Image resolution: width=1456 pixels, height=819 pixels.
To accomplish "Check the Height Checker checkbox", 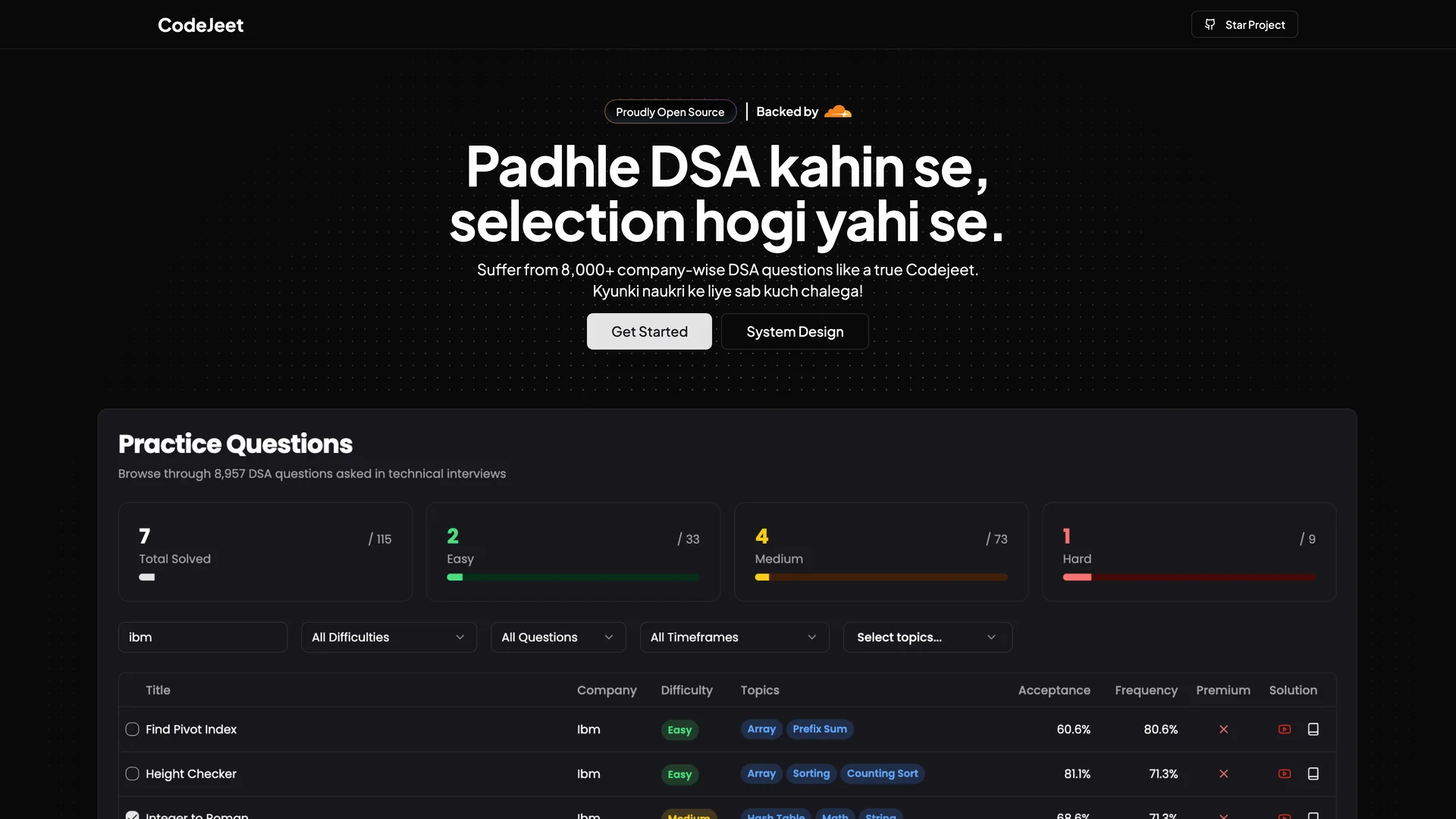I will pyautogui.click(x=131, y=773).
